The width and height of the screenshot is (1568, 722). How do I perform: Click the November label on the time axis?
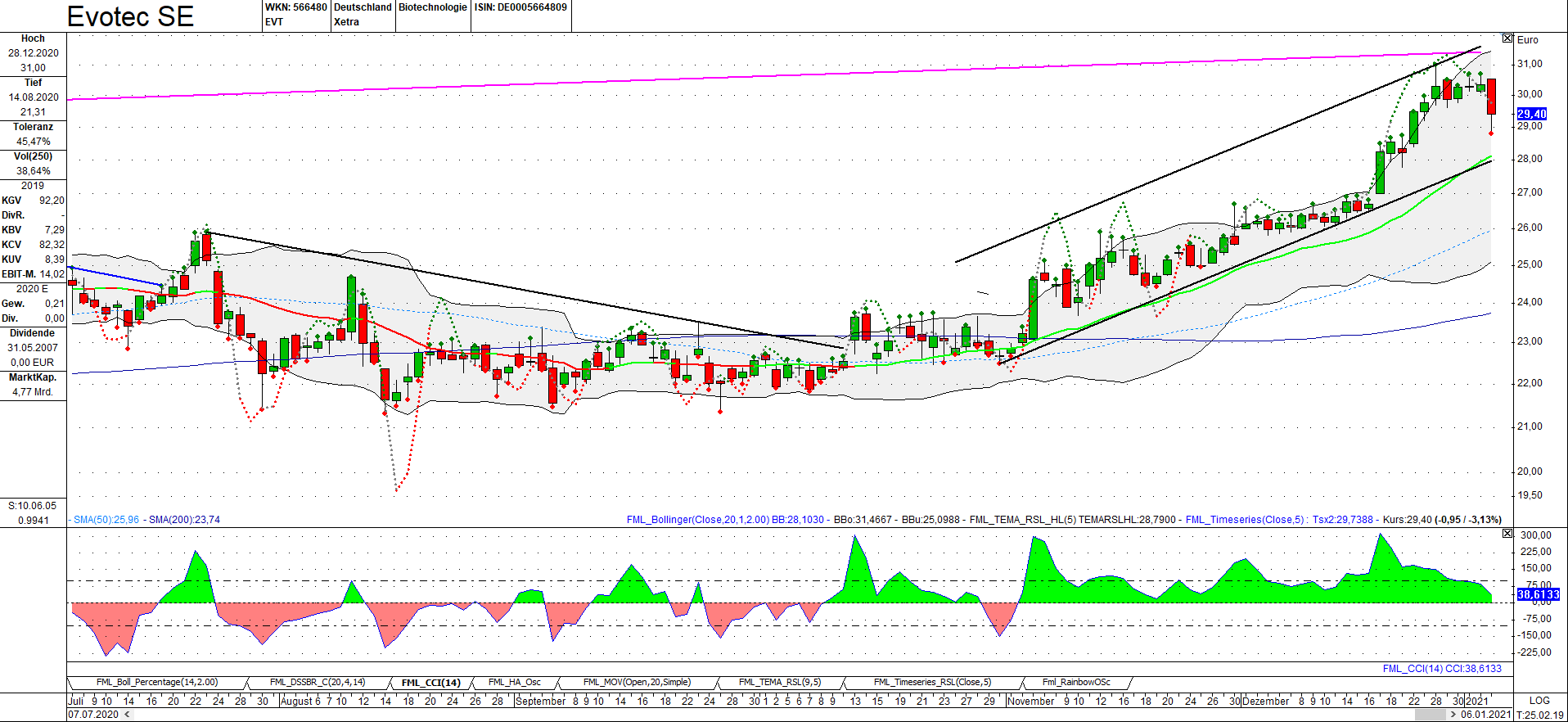coord(1031,701)
